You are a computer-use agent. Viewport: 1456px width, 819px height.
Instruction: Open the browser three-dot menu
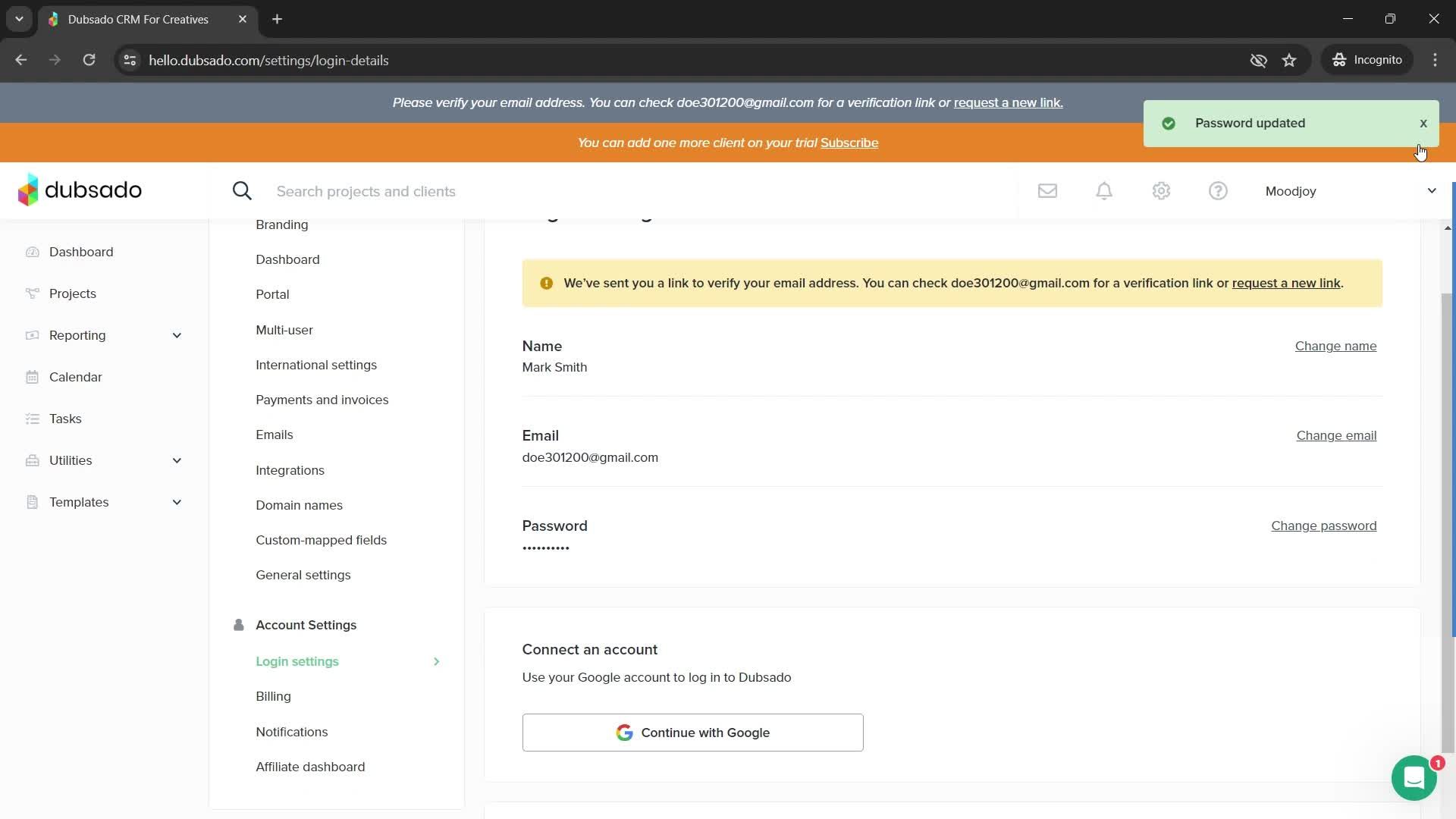[x=1435, y=60]
